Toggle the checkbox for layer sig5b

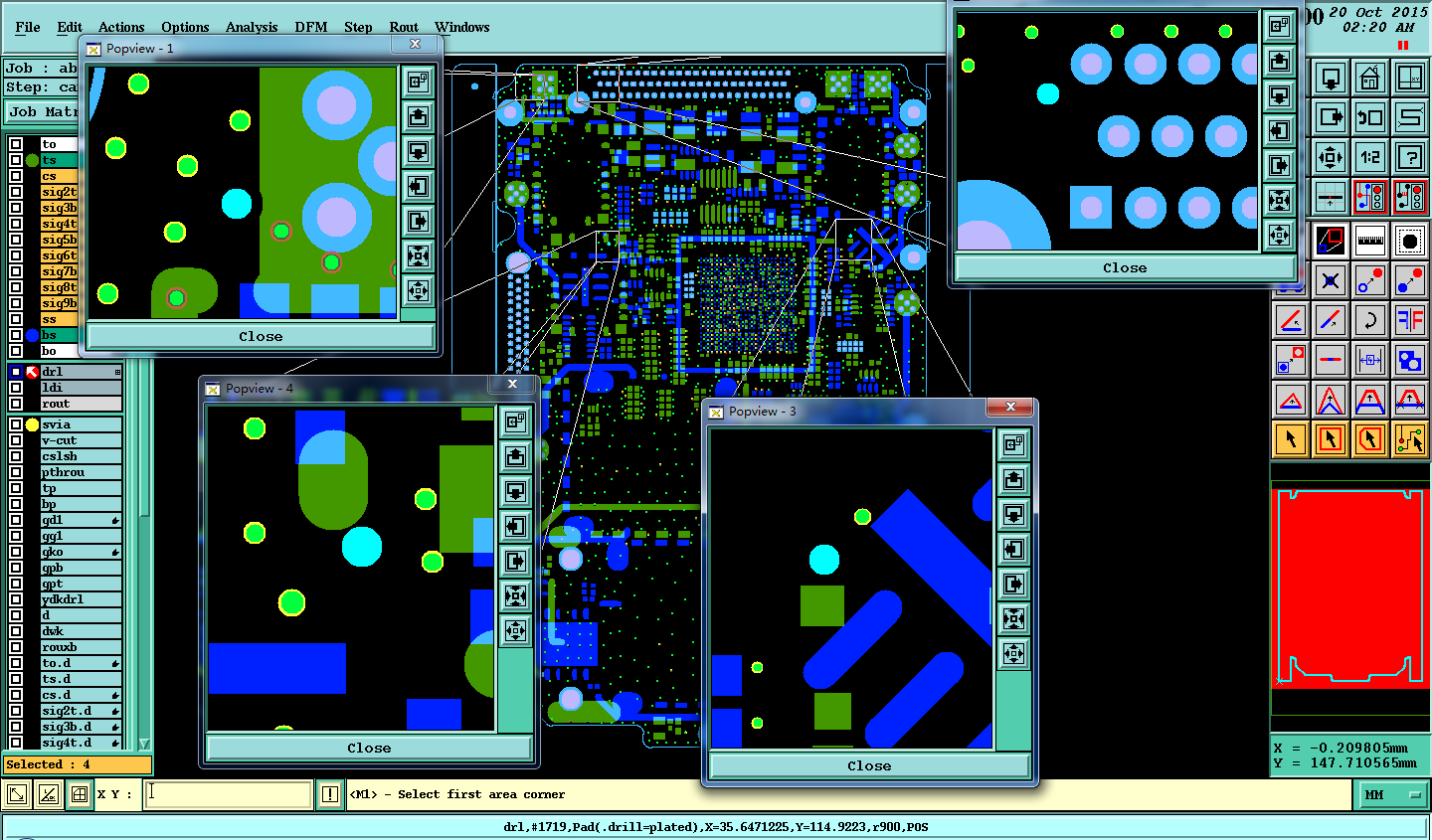point(16,240)
